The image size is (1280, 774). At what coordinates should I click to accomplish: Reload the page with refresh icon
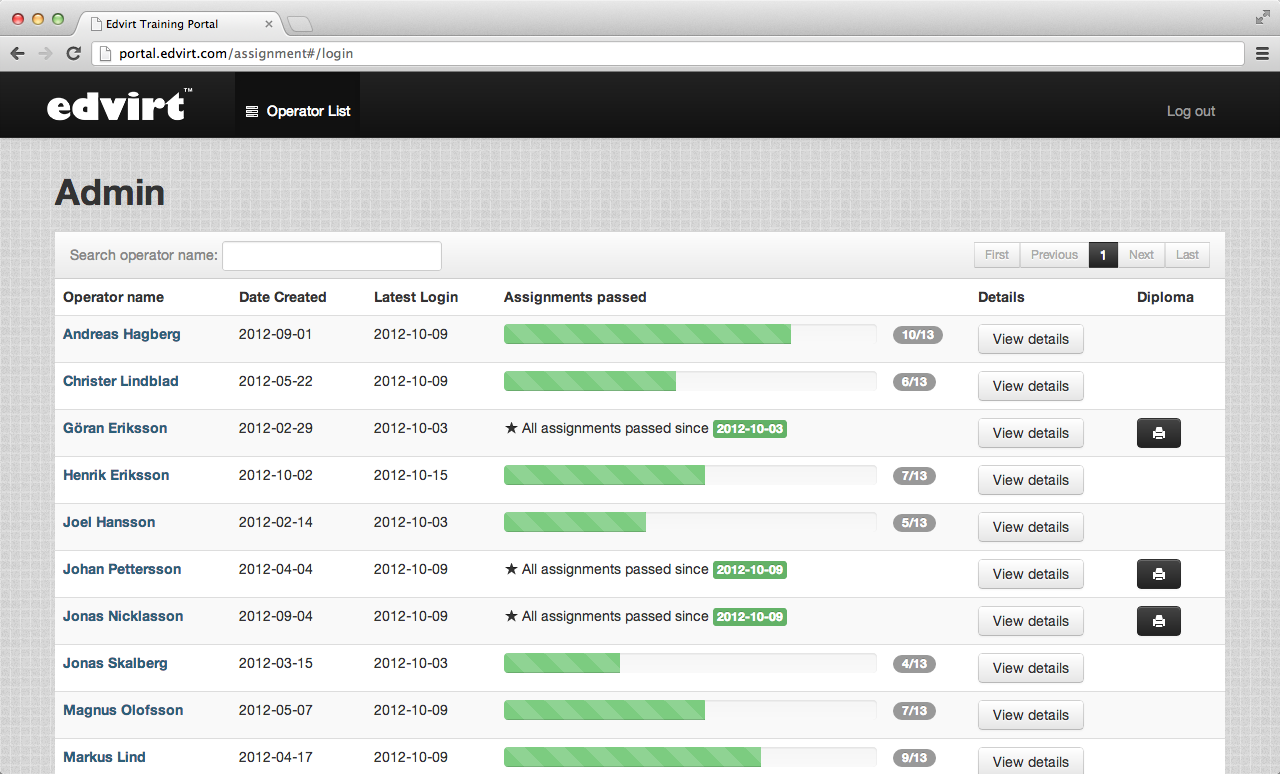pos(73,53)
